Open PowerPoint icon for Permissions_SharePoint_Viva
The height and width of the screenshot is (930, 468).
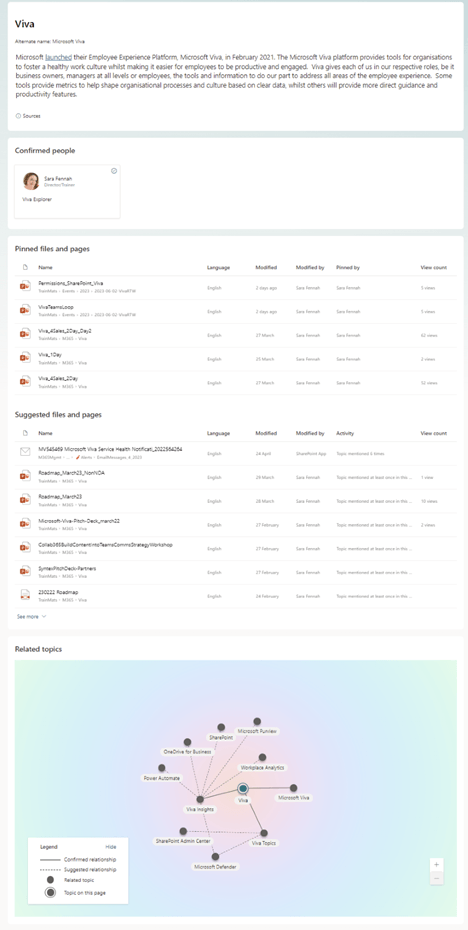(25, 286)
